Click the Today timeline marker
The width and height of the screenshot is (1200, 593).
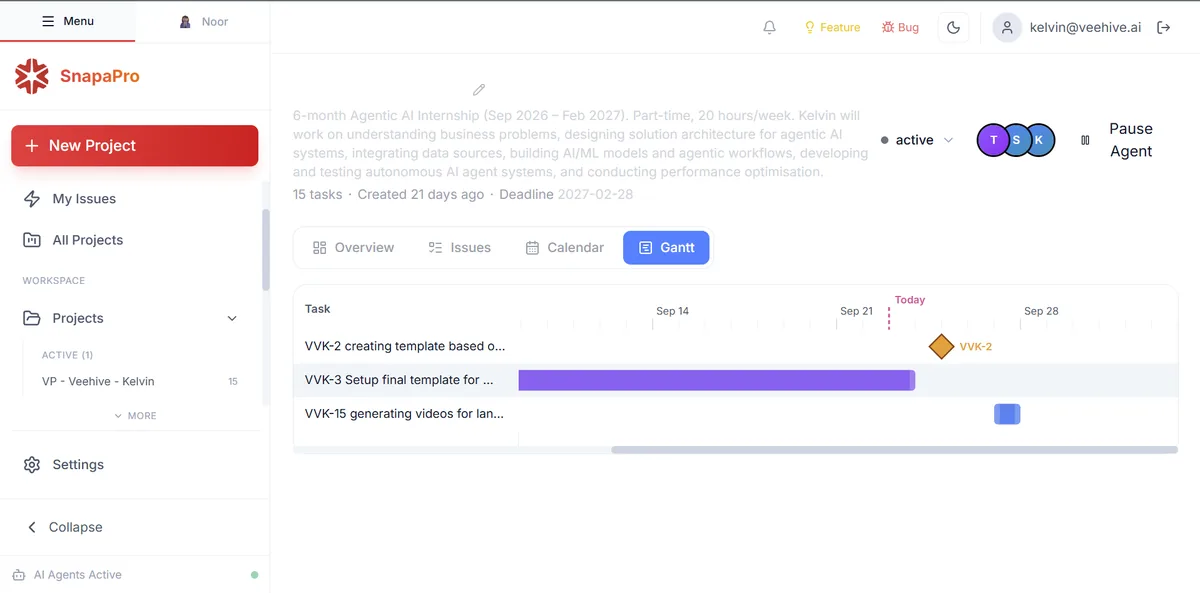point(909,300)
